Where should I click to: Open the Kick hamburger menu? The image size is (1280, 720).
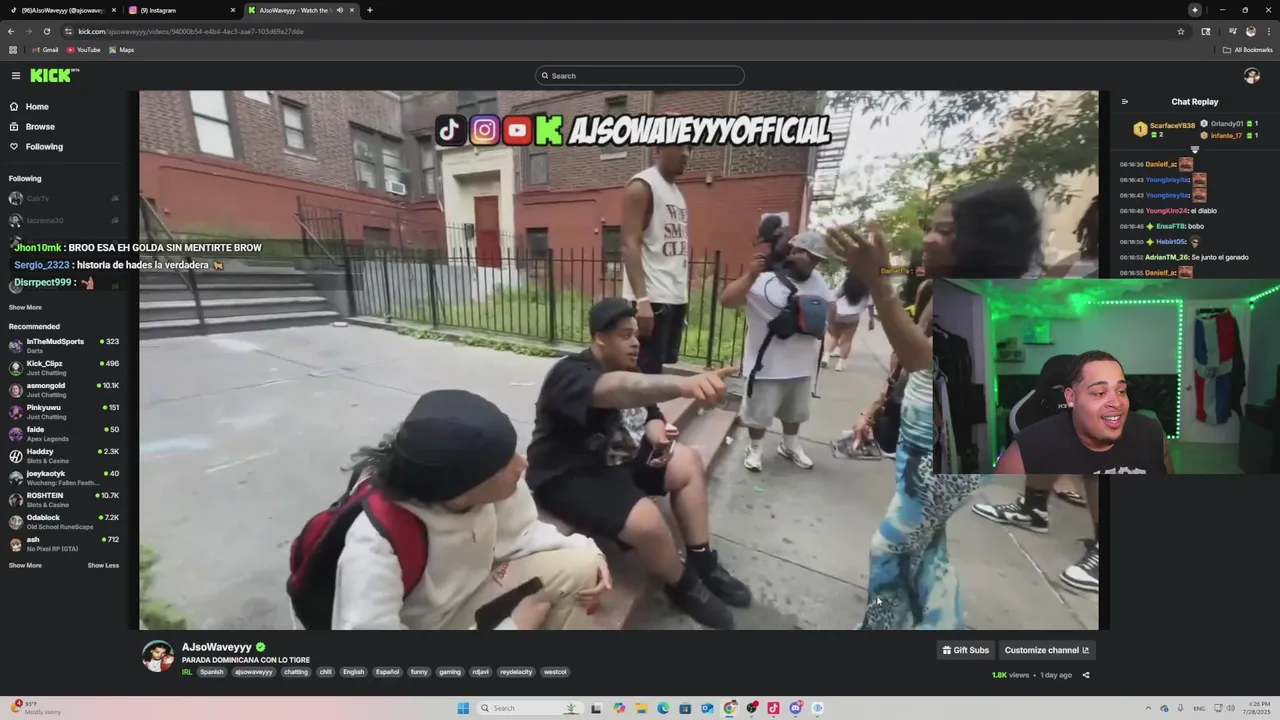click(x=16, y=76)
